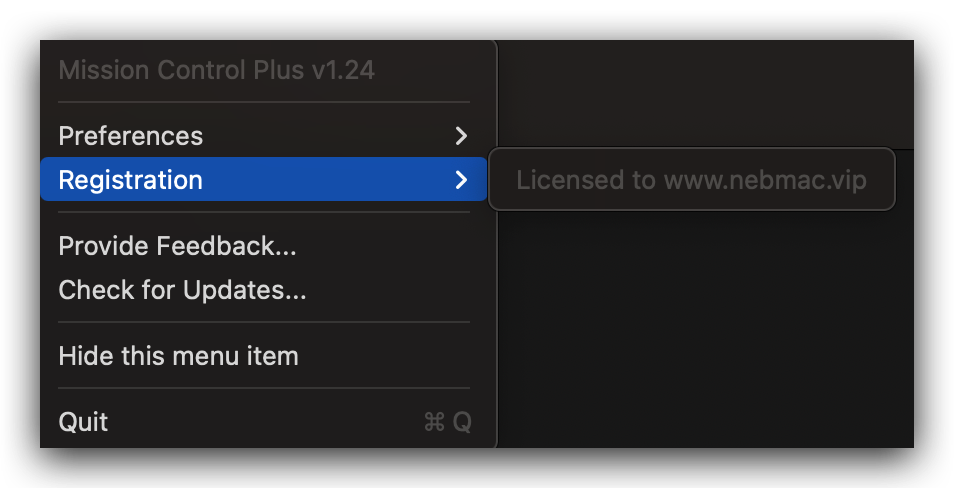The image size is (954, 488).
Task: Click Licensed to www.nebmac.vip submenu entry
Action: tap(691, 180)
